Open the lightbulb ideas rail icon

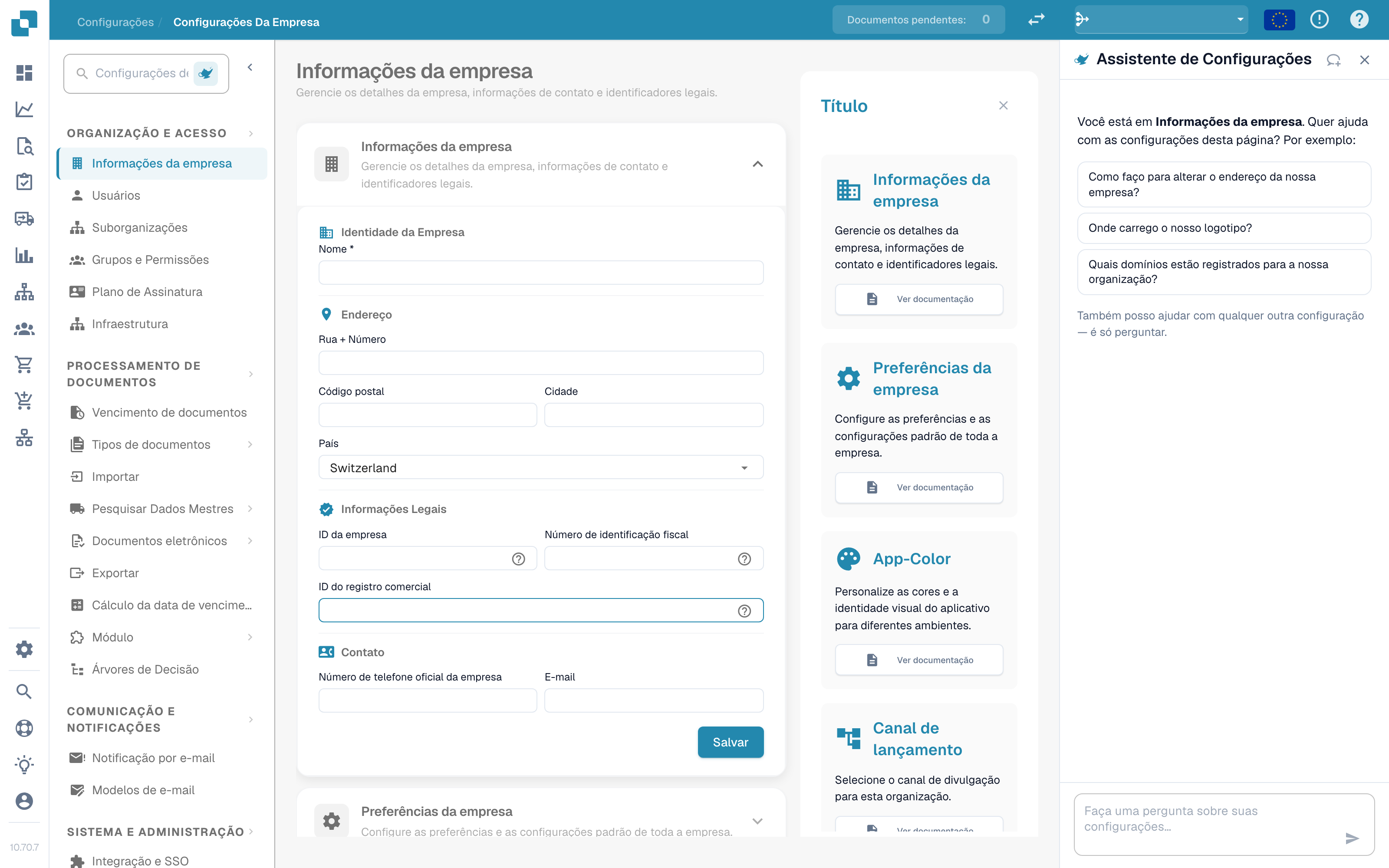24,765
